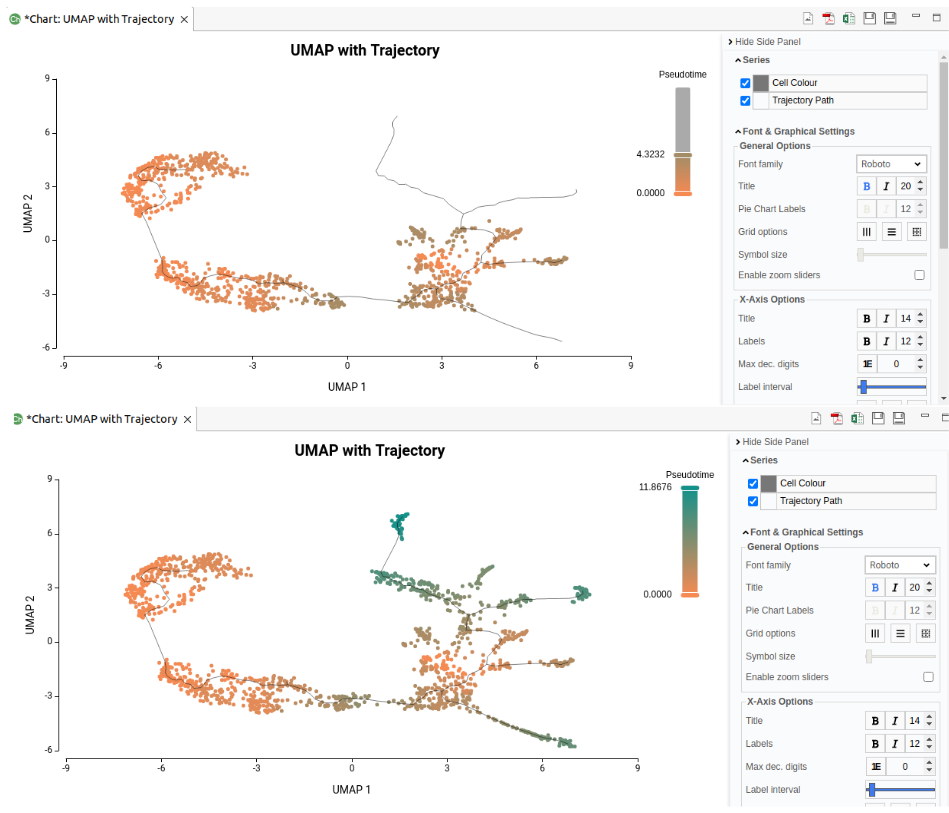Toggle scientific notation 1E button in upper panel
The height and width of the screenshot is (813, 949).
(x=867, y=364)
